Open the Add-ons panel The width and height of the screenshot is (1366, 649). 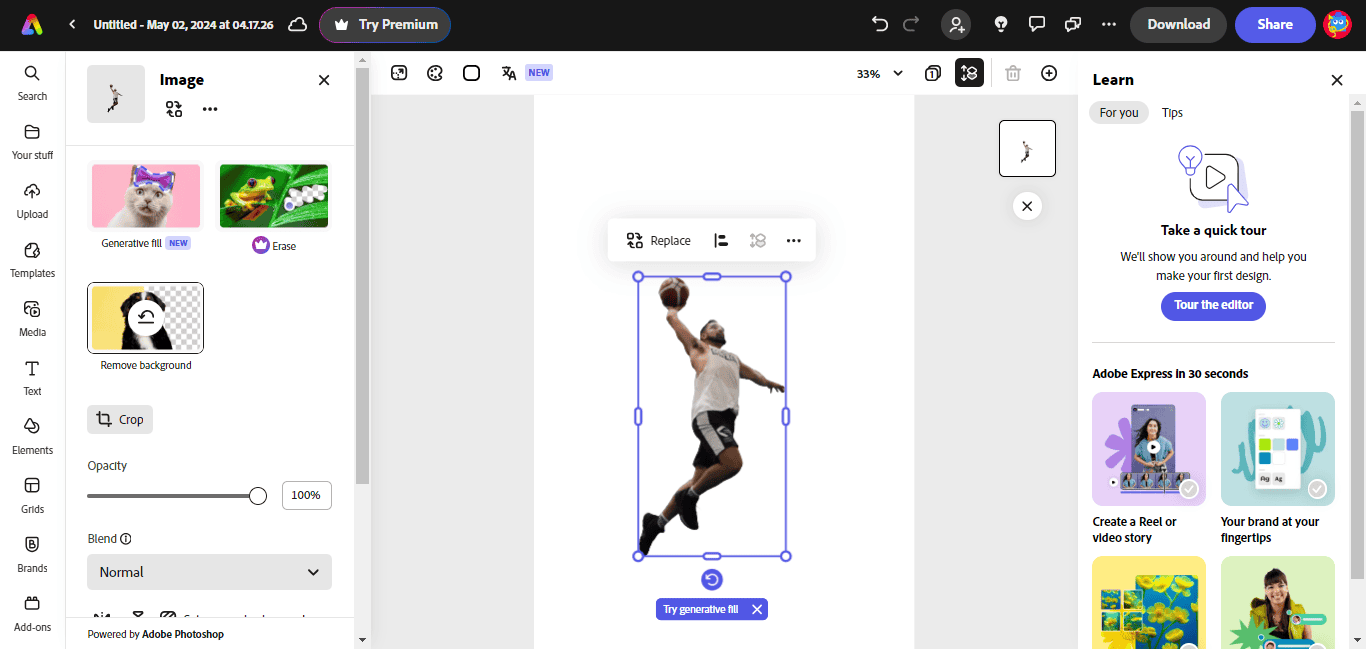pos(32,614)
